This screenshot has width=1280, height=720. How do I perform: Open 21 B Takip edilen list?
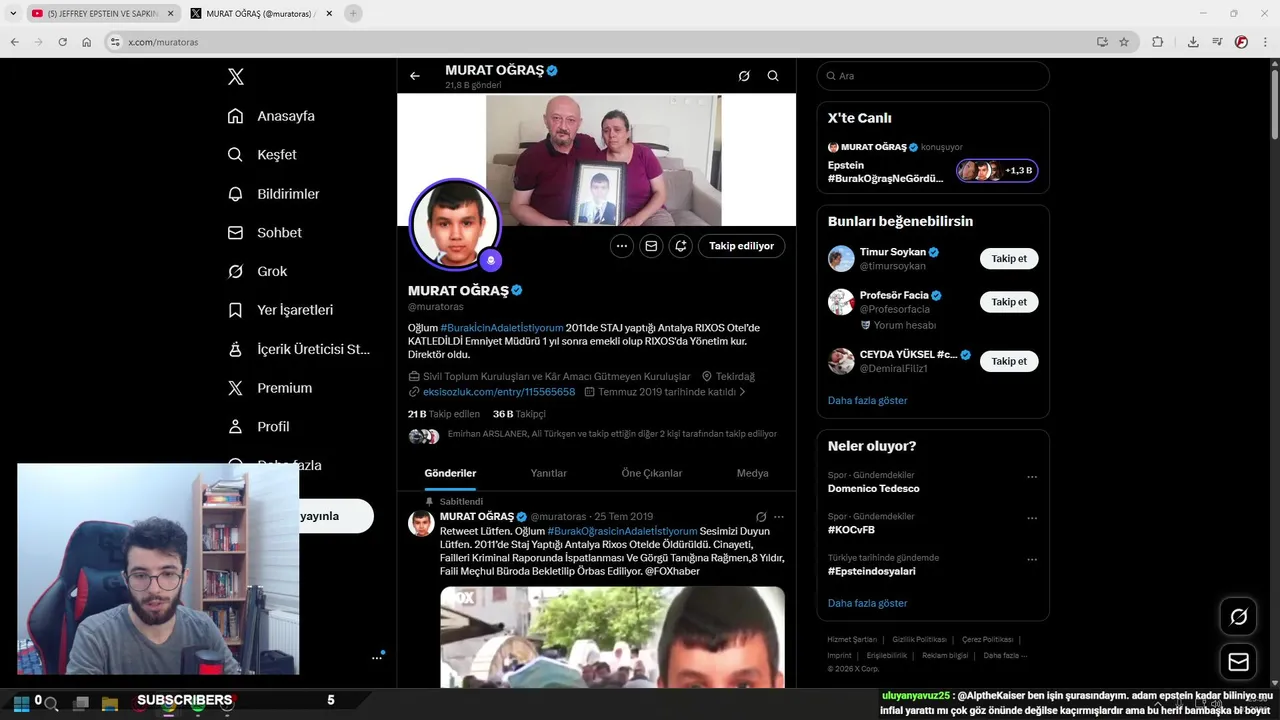click(444, 414)
